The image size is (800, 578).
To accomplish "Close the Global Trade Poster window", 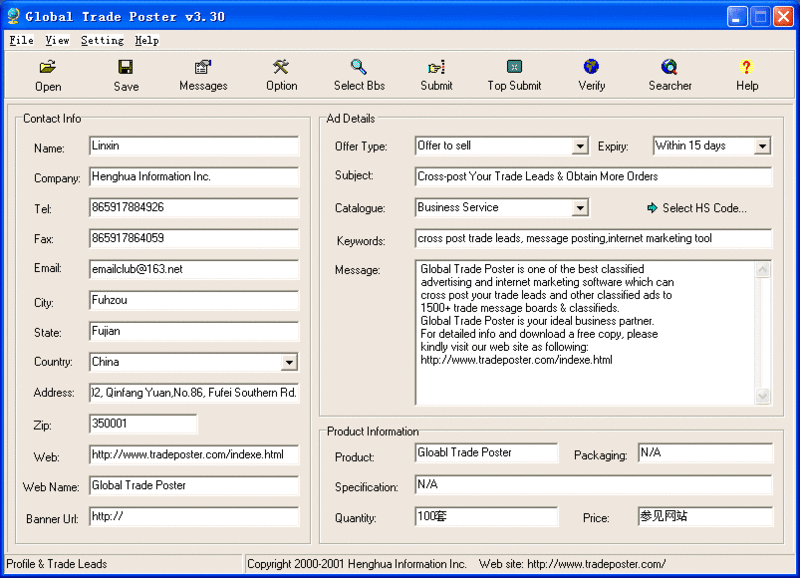I will click(x=783, y=16).
